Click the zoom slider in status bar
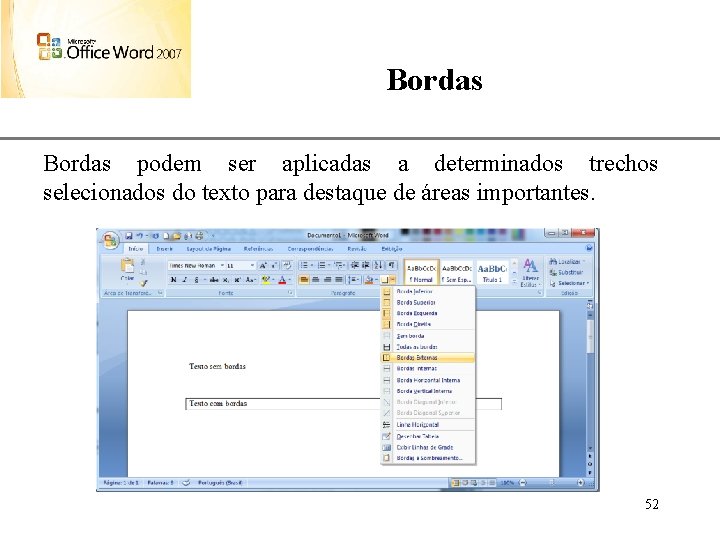 (x=552, y=483)
